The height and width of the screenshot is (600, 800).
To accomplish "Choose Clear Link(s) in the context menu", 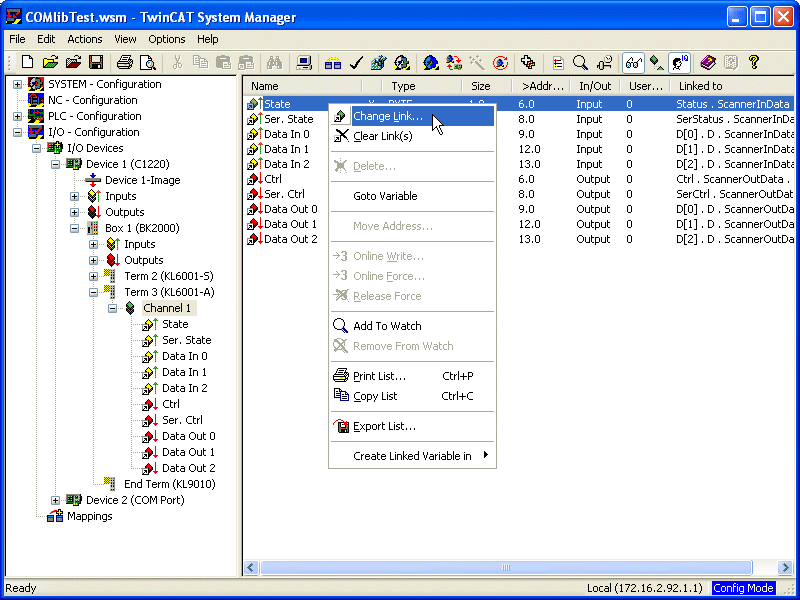I will tap(412, 136).
